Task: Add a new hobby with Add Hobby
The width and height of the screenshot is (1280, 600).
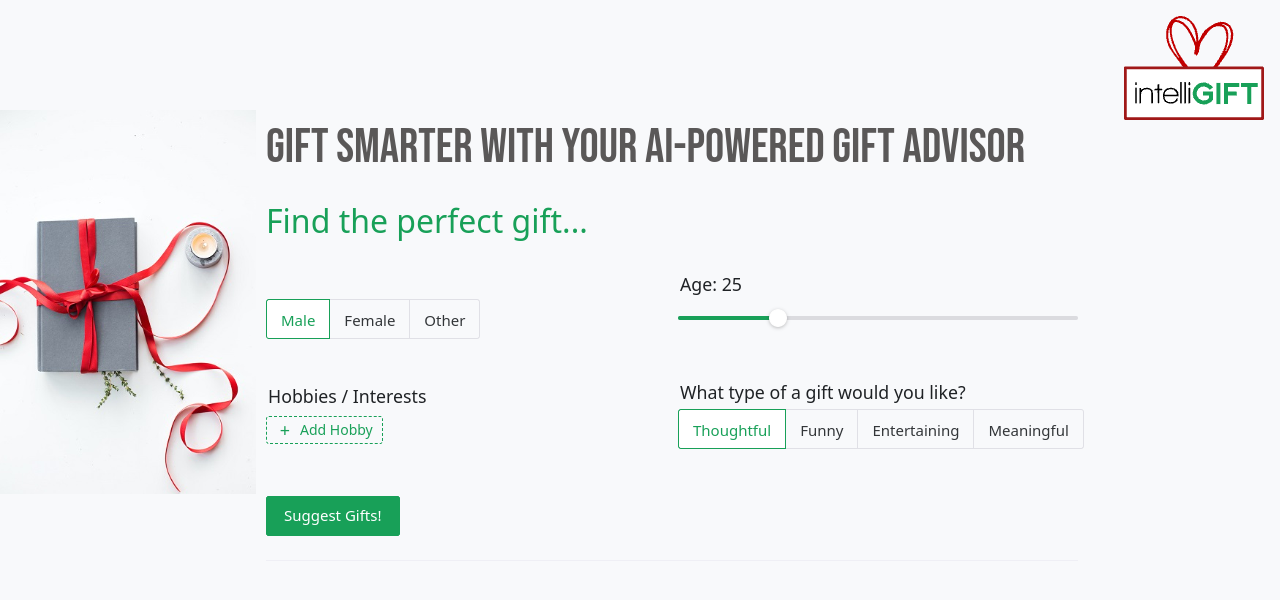Action: 325,430
